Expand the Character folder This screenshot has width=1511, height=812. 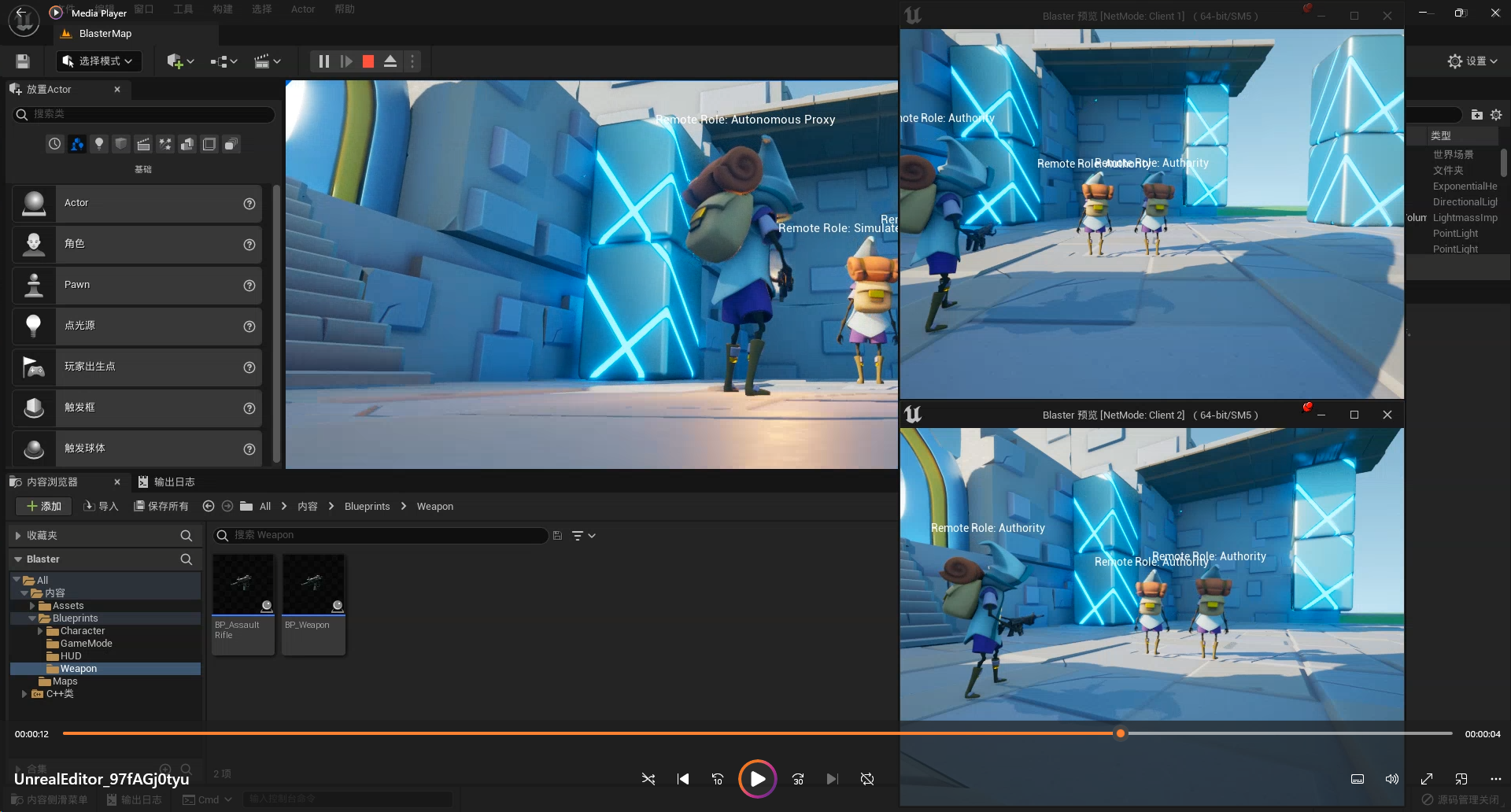(x=40, y=631)
